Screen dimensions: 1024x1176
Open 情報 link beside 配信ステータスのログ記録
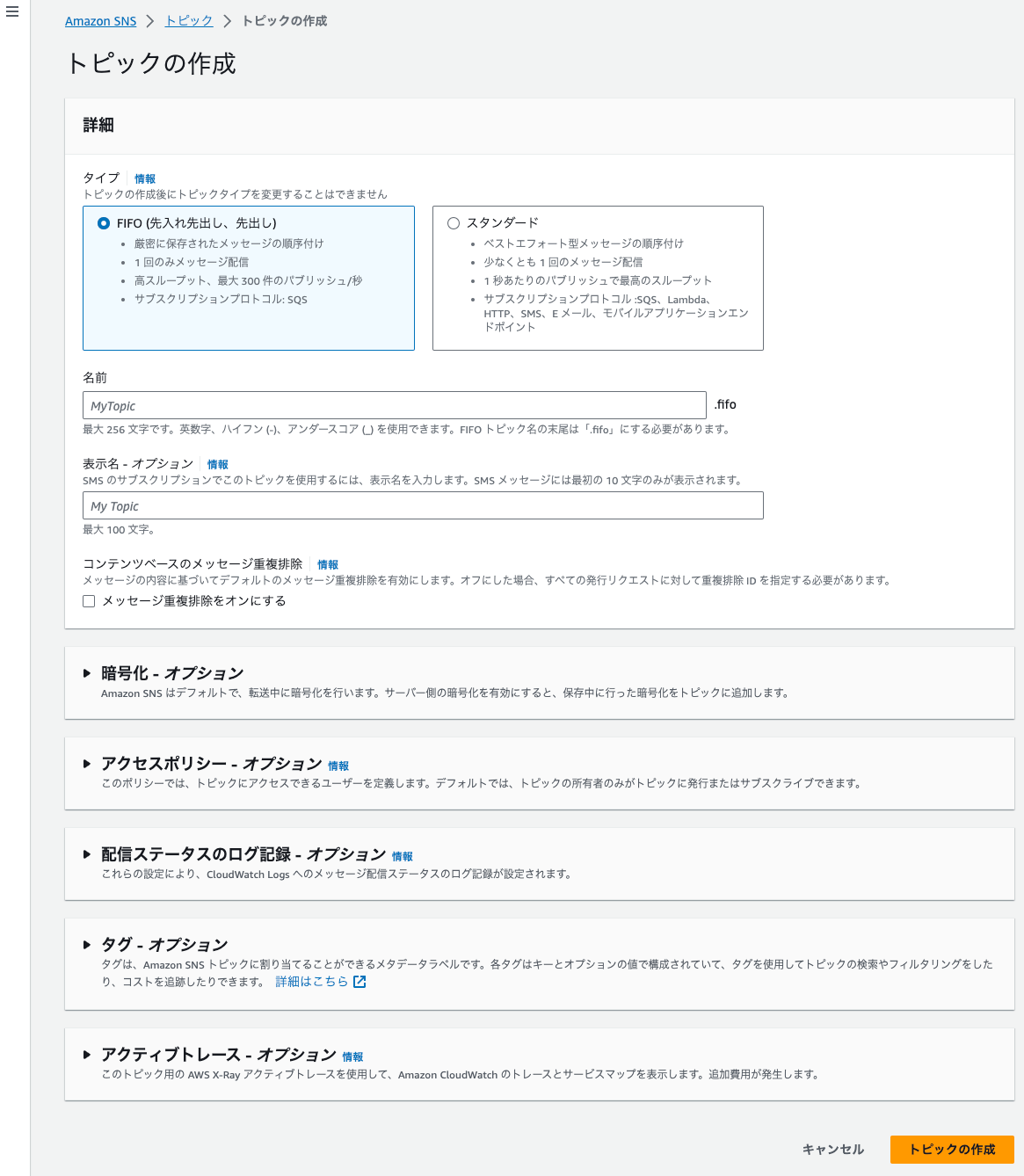(x=403, y=856)
